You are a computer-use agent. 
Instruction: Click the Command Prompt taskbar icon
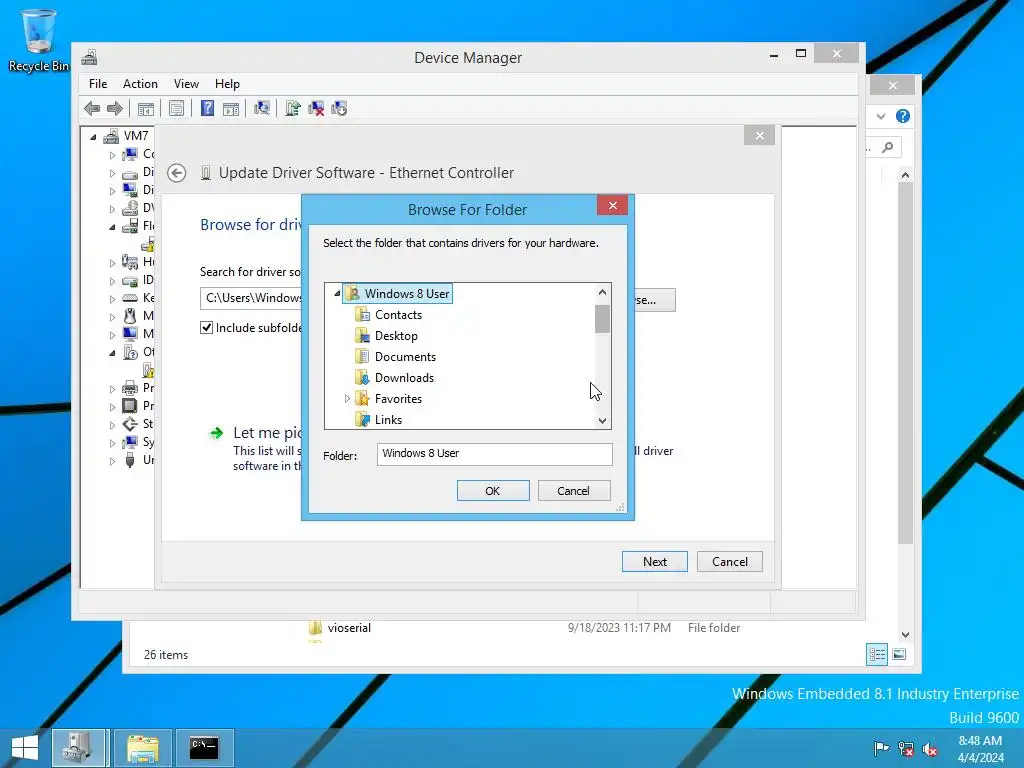[x=204, y=748]
